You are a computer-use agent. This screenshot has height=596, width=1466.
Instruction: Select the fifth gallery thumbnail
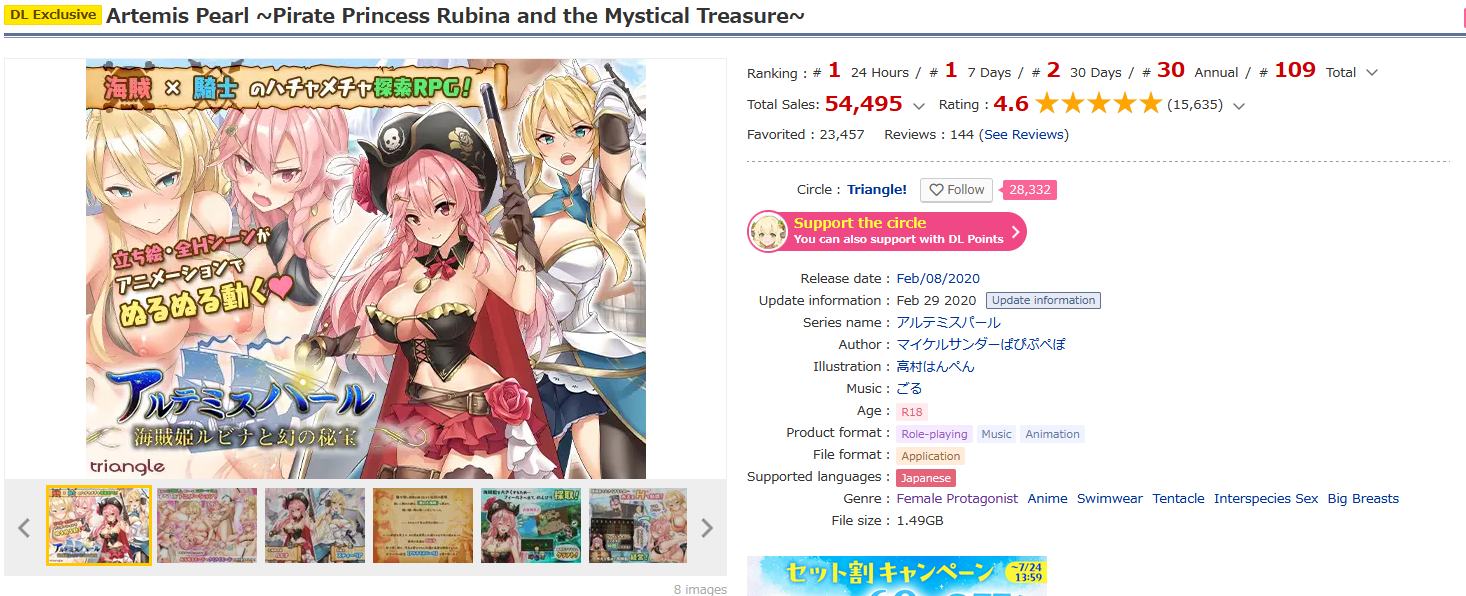coord(530,526)
